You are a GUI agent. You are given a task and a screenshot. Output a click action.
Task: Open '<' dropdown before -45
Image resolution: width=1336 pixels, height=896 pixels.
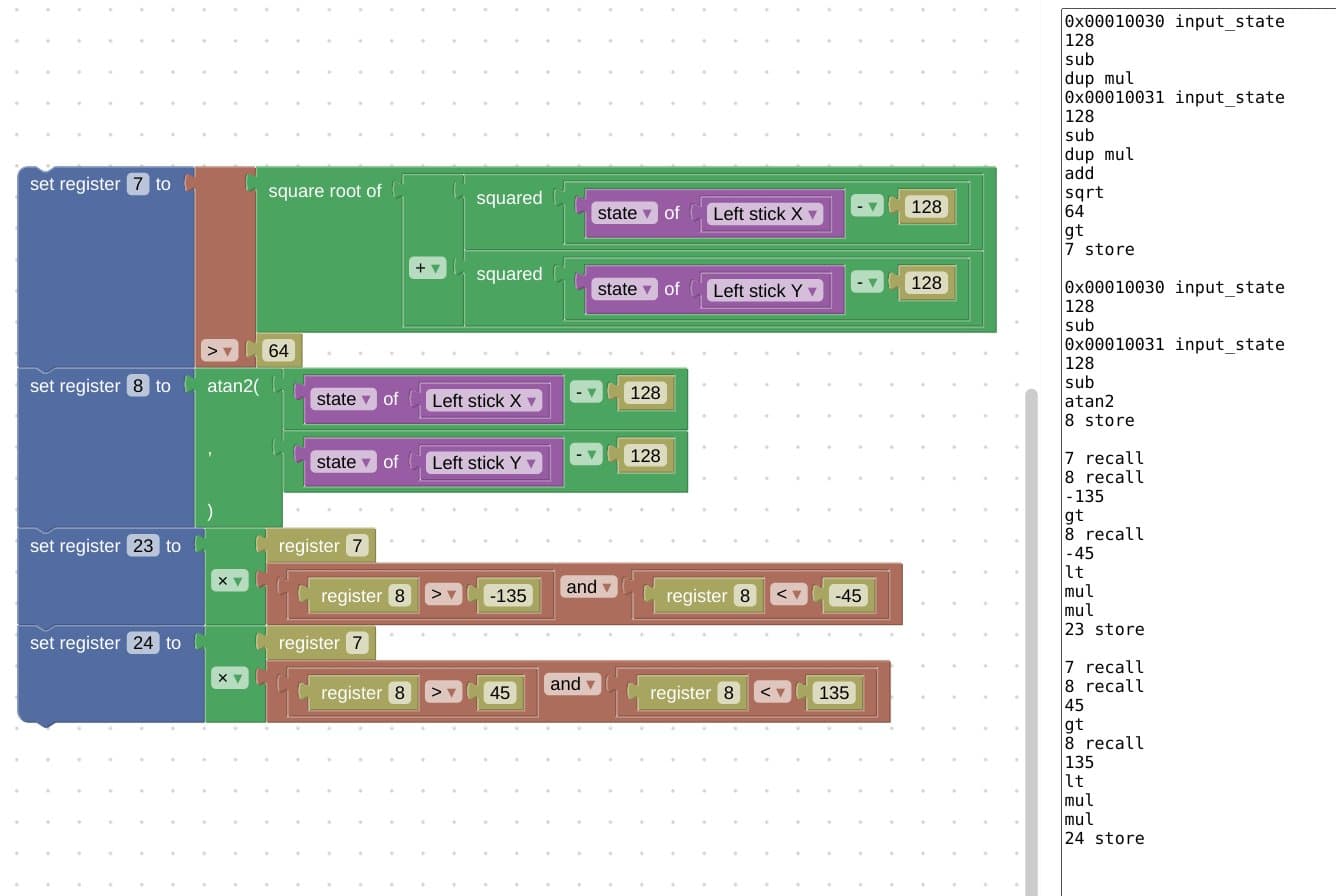[789, 595]
